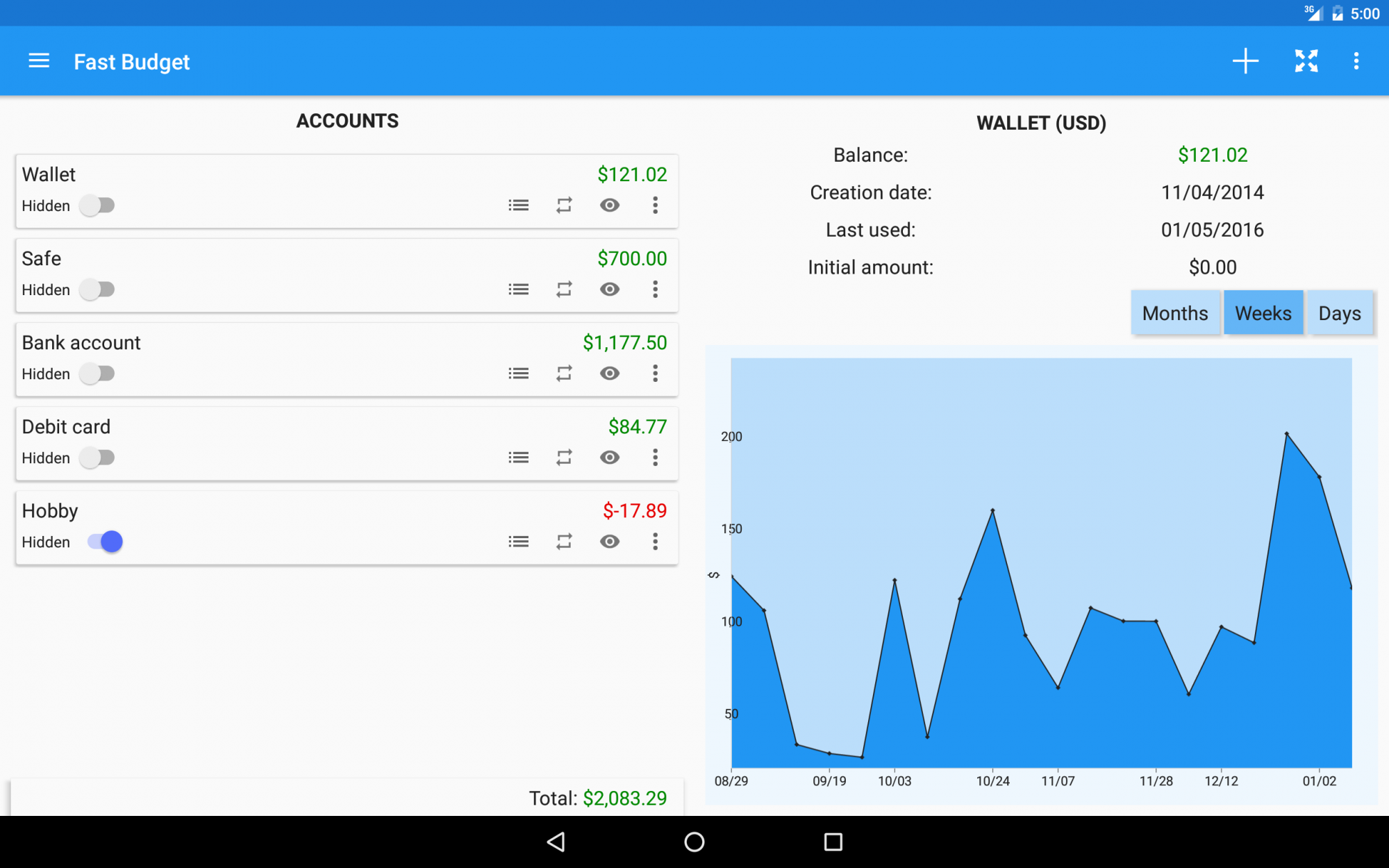Tap the Android back button
The height and width of the screenshot is (868, 1389).
pos(556,842)
